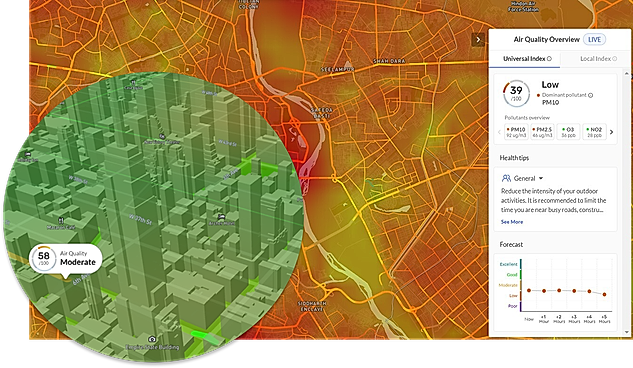This screenshot has width=633, height=368.
Task: Click the 'Pollutants overview' label
Action: pyautogui.click(x=527, y=118)
